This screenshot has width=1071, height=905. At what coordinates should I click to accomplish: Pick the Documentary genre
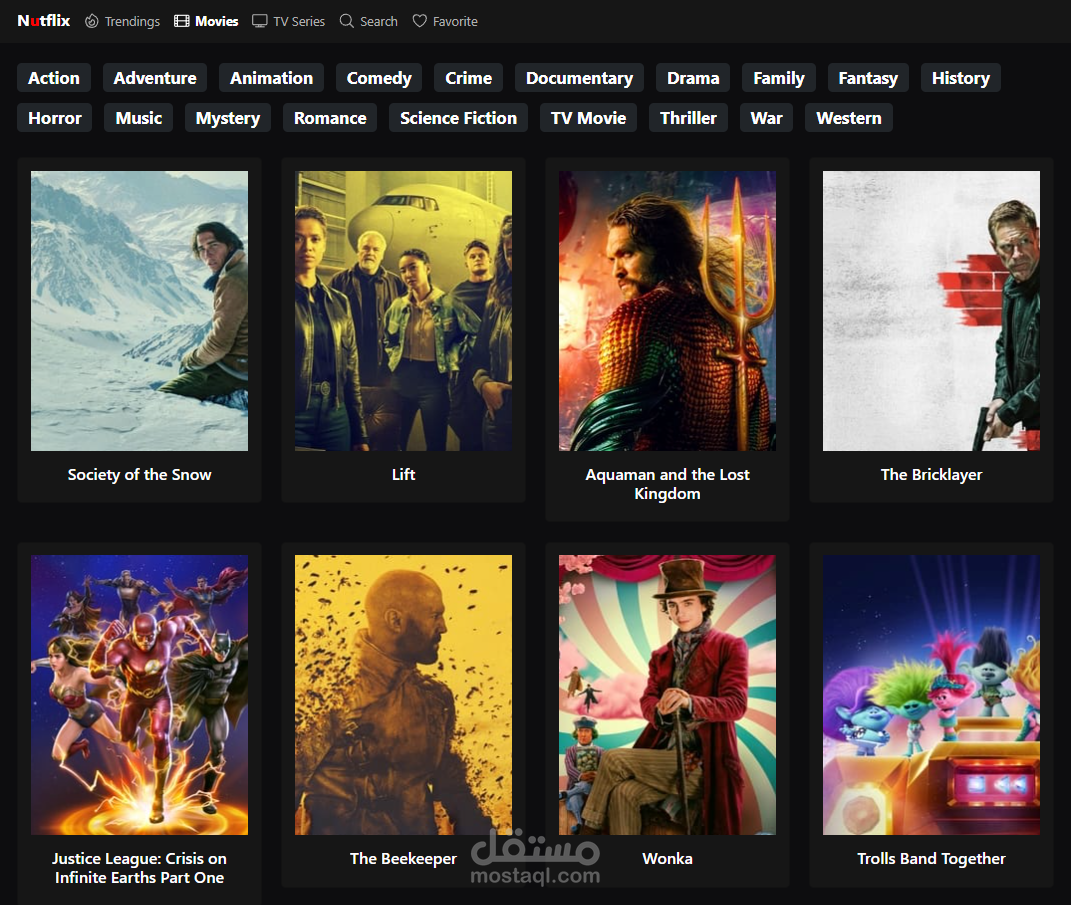(x=579, y=78)
